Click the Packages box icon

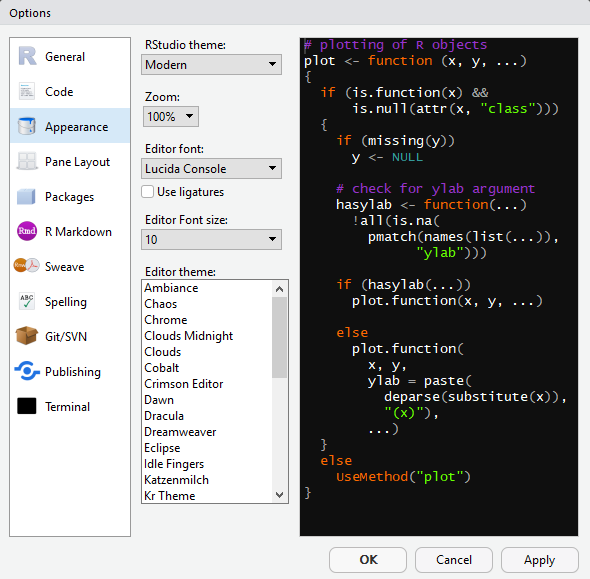26,196
